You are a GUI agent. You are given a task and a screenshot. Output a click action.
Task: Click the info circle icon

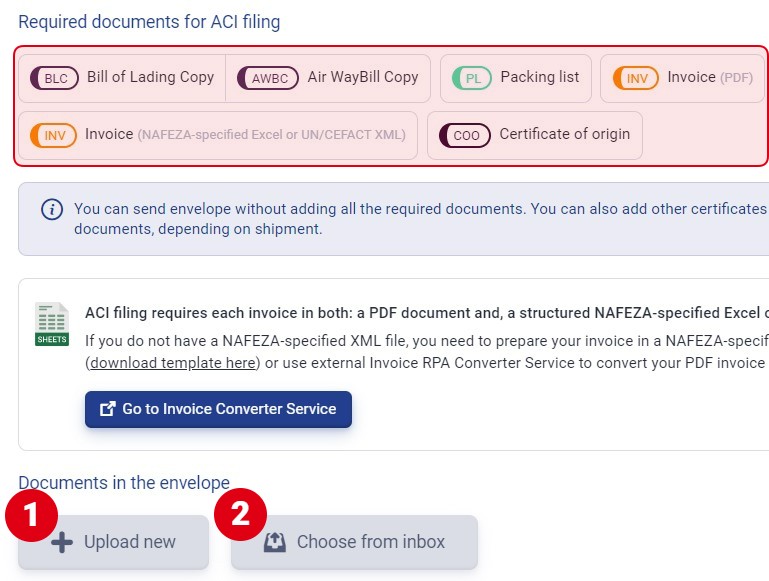tap(52, 209)
